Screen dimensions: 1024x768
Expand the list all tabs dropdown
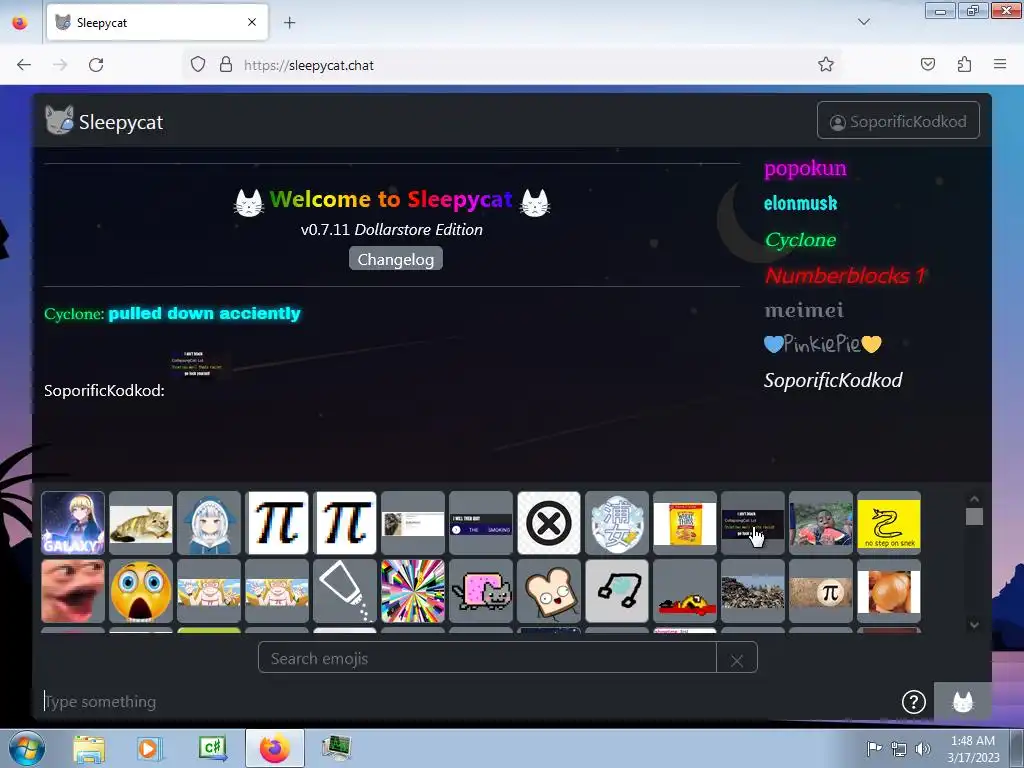[863, 22]
